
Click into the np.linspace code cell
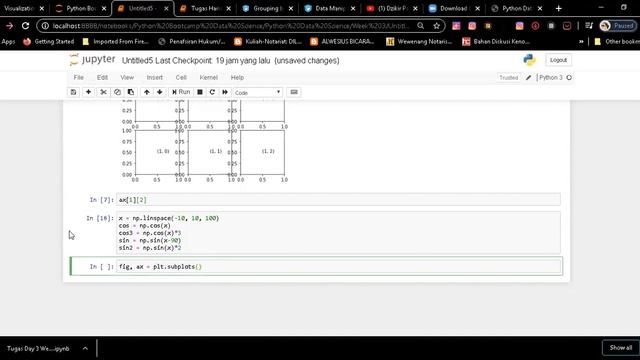tap(338, 233)
